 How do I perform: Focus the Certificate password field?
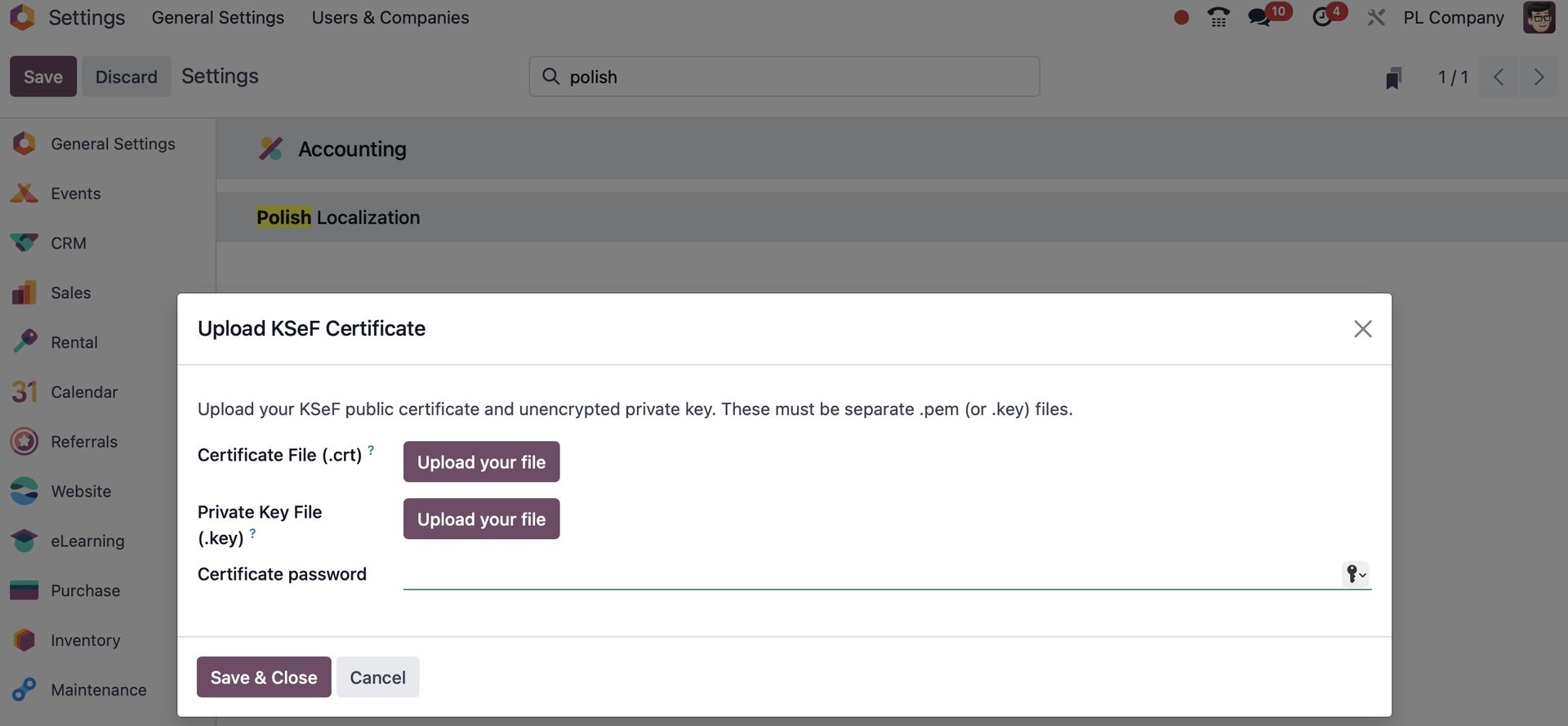pyautogui.click(x=870, y=574)
